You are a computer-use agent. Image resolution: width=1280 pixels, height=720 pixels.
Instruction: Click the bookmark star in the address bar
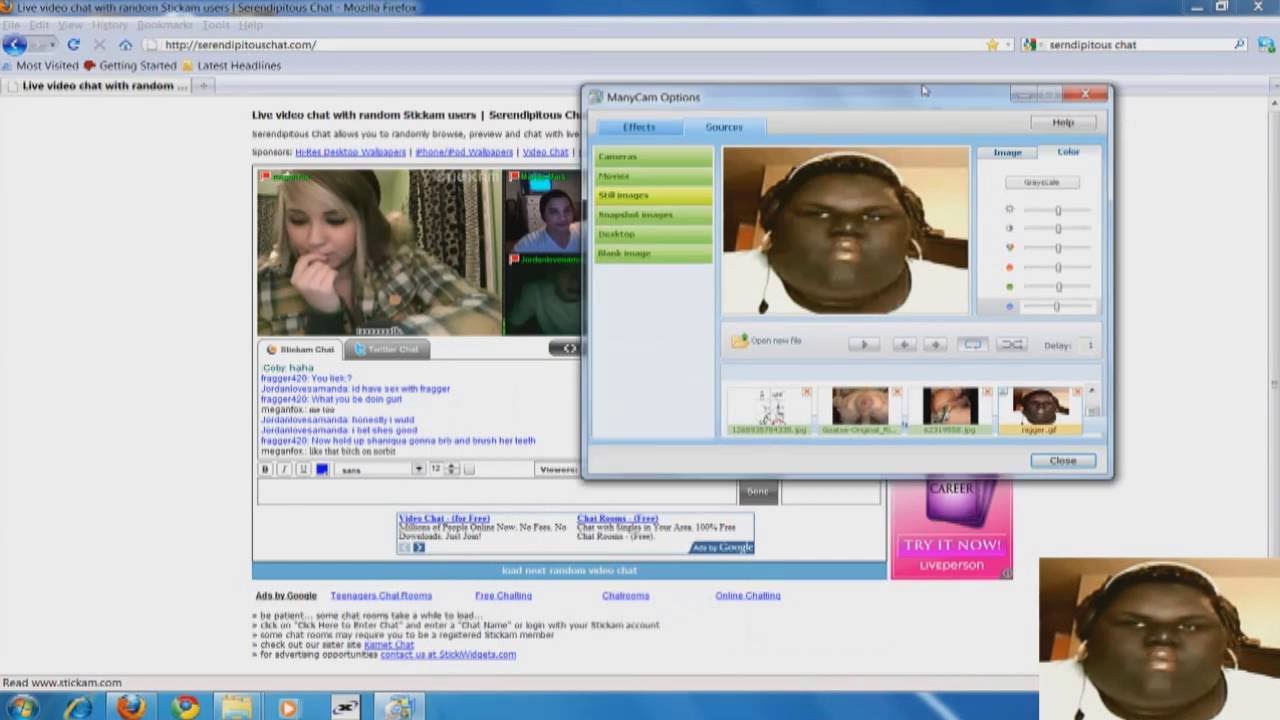coord(992,44)
